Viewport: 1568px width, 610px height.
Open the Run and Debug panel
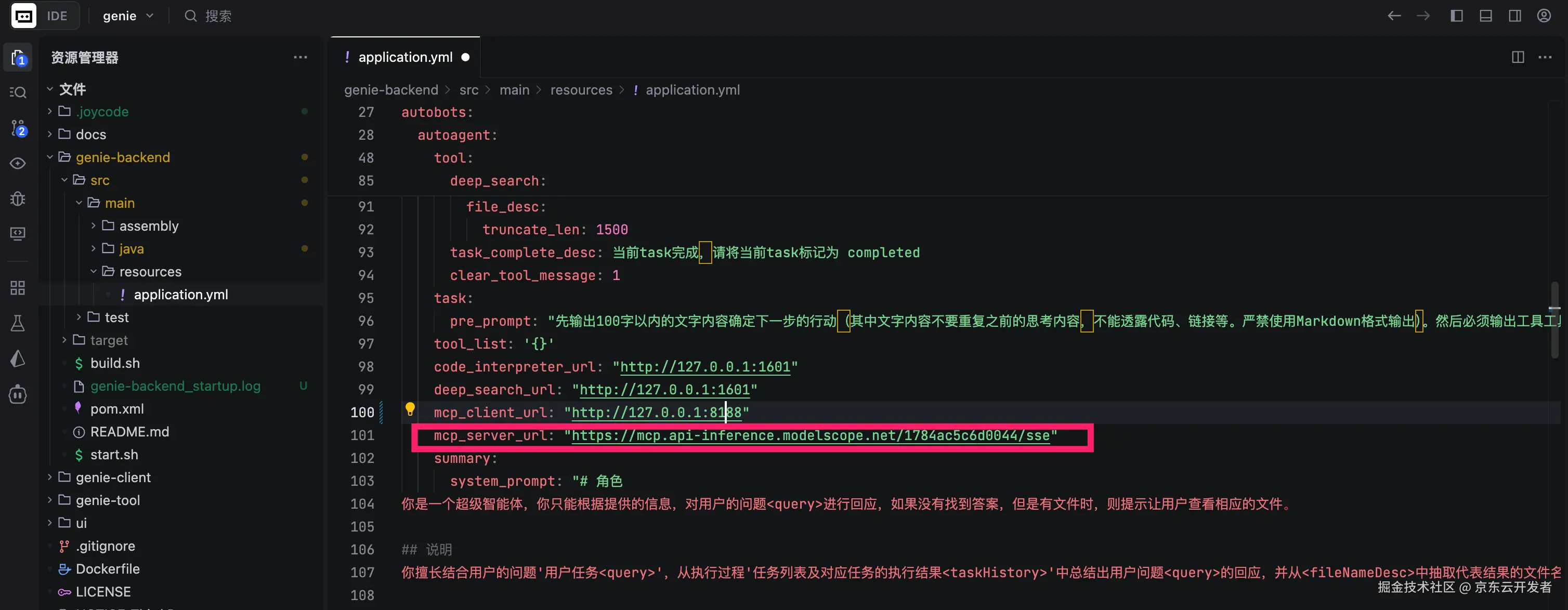pos(18,198)
